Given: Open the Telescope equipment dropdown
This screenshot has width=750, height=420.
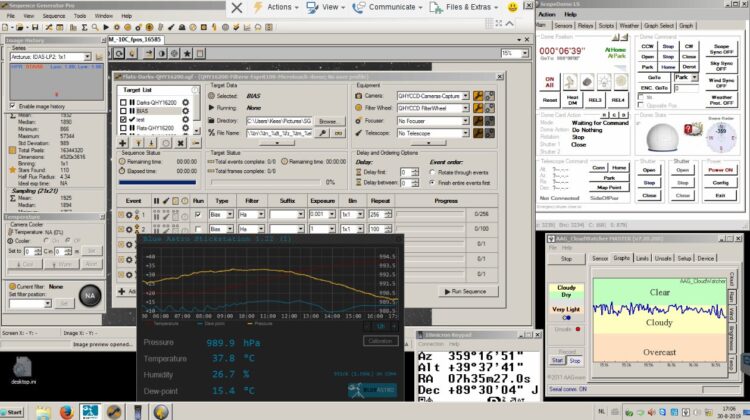Looking at the screenshot, I should (465, 133).
